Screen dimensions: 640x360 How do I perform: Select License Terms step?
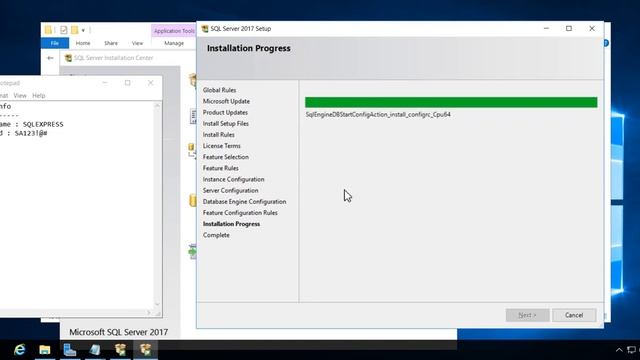coord(222,146)
